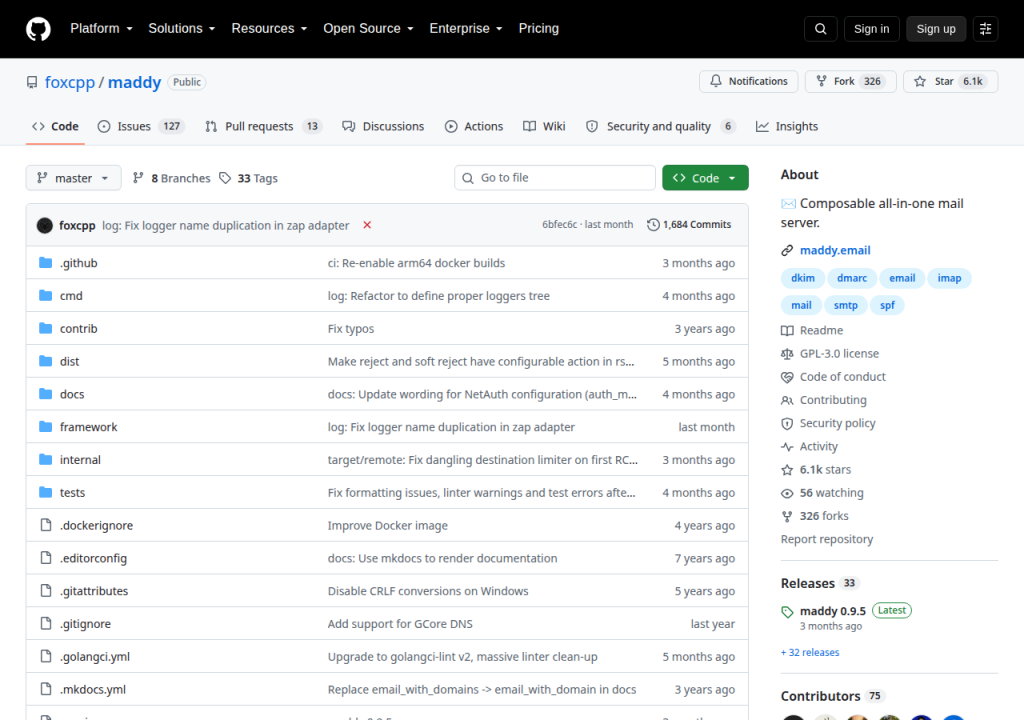Open the 8 Branches link
The image size is (1024, 720).
pos(172,178)
